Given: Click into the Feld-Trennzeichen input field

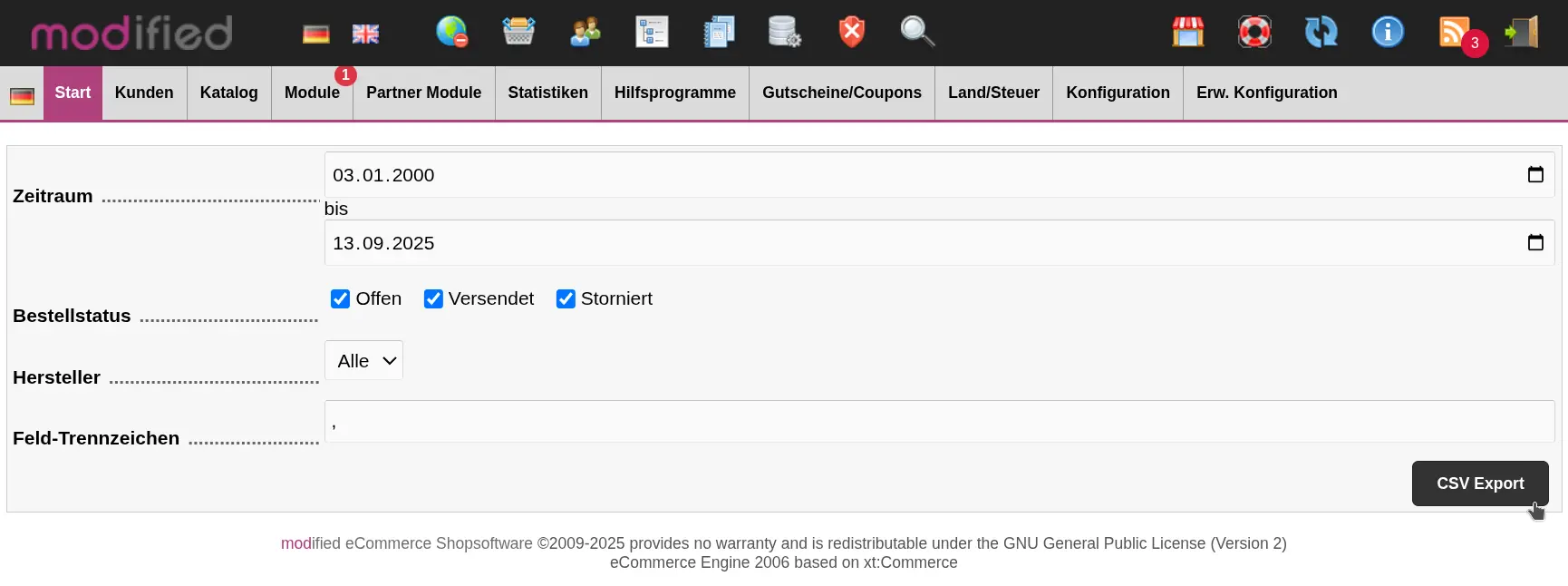Looking at the screenshot, I should click(938, 422).
